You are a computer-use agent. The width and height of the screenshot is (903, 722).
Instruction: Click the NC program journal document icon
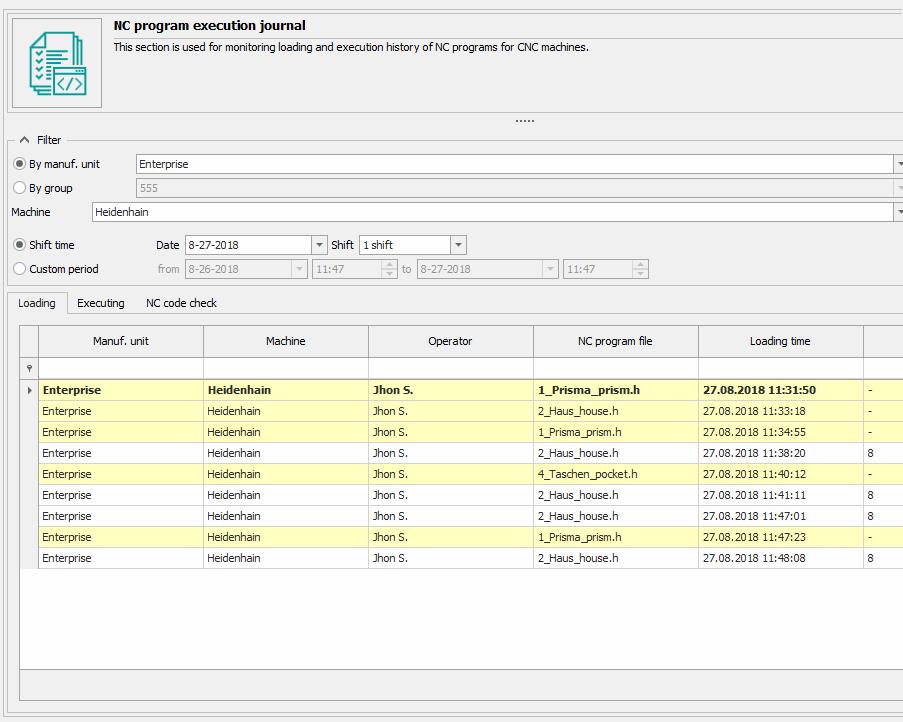[x=57, y=63]
